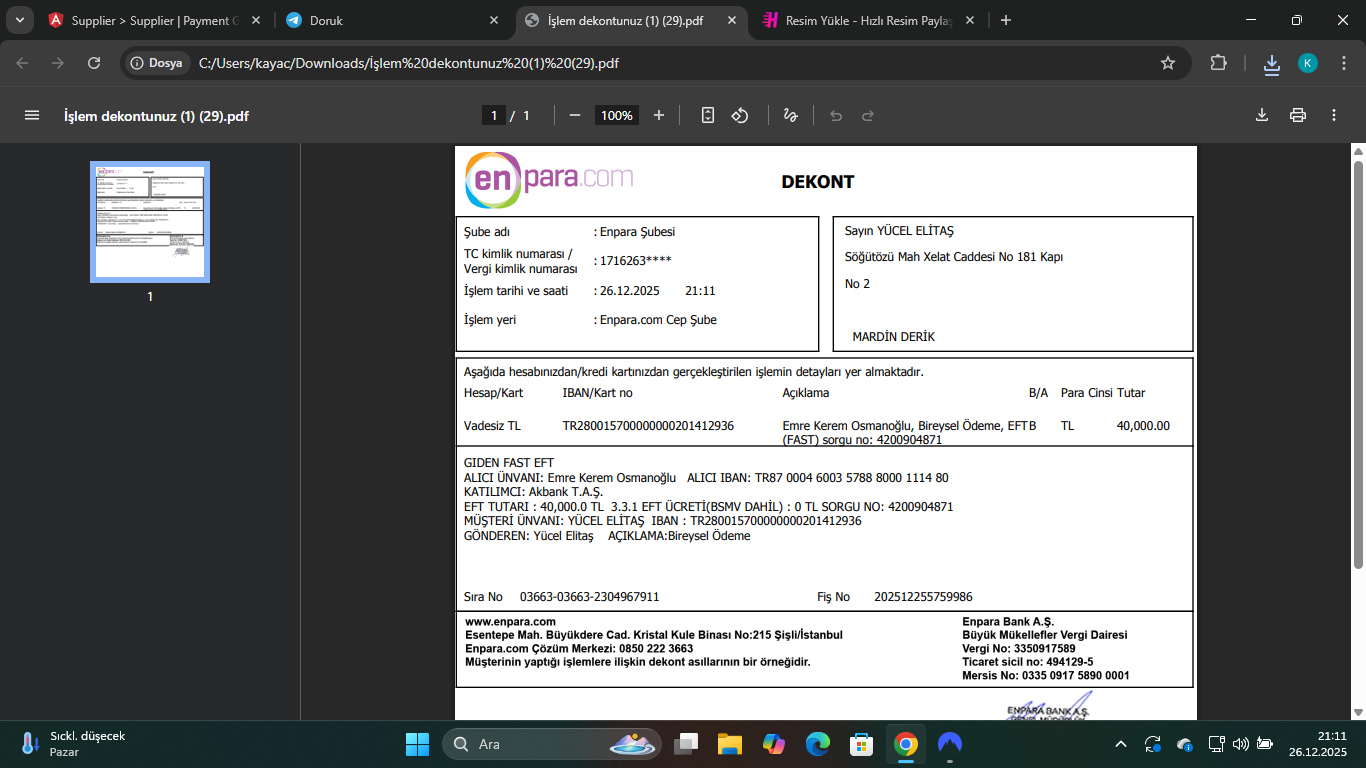Open Microsoft Store from taskbar

pyautogui.click(x=862, y=744)
